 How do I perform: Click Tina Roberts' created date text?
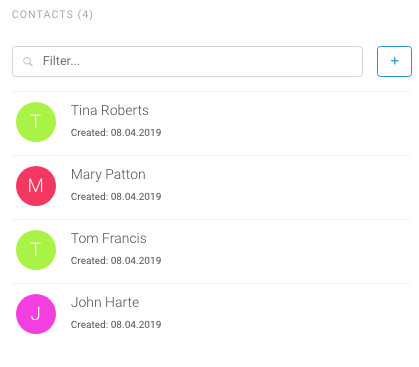click(x=116, y=133)
